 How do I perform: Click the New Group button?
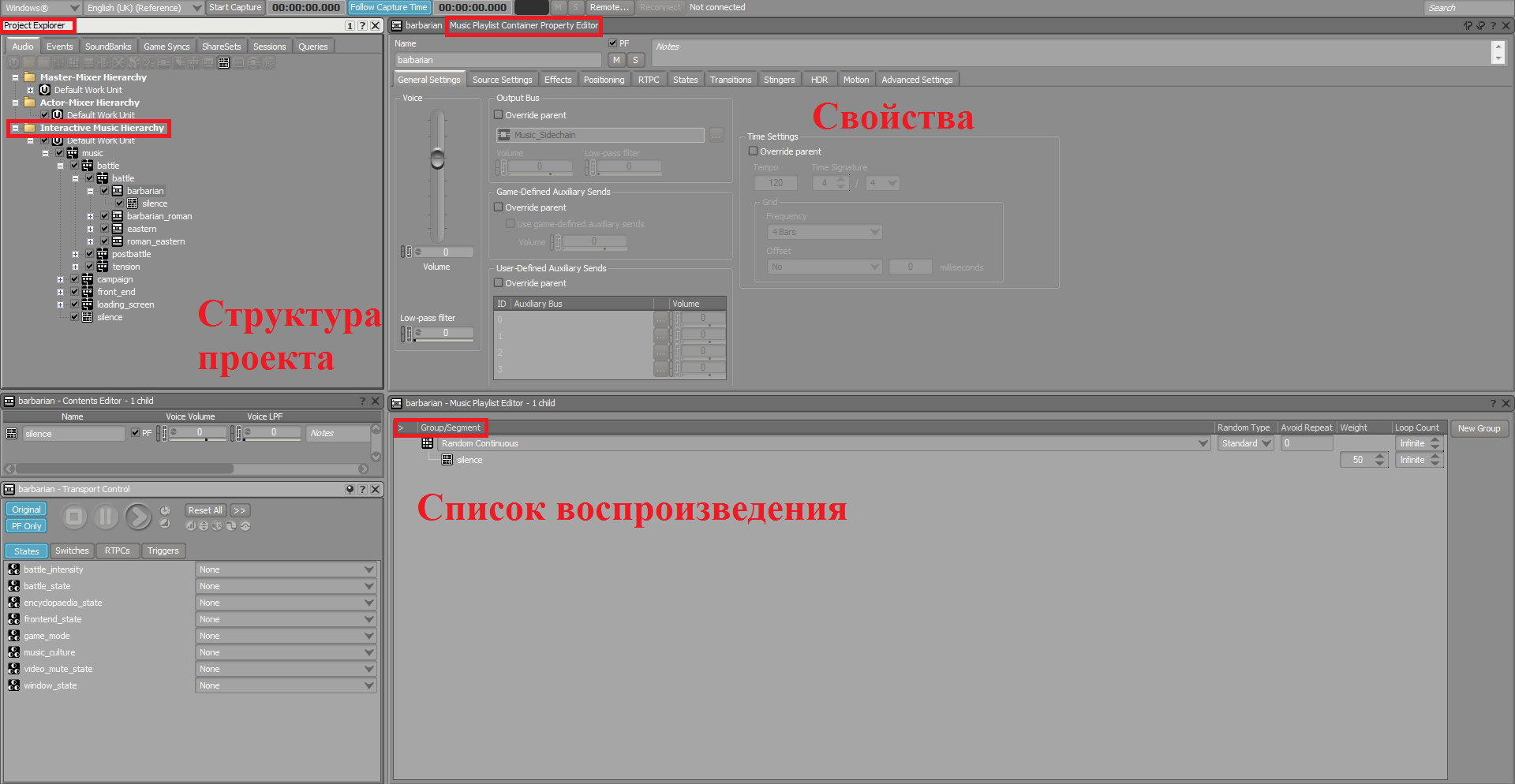tap(1479, 428)
